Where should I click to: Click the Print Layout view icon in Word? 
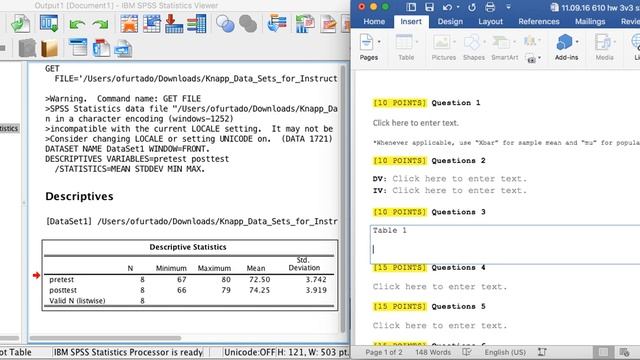[x=603, y=352]
